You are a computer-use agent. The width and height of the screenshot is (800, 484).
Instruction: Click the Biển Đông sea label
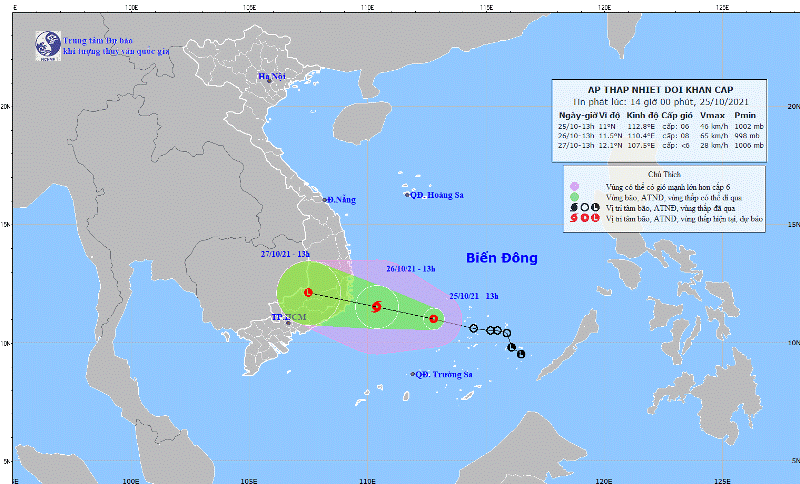point(501,259)
